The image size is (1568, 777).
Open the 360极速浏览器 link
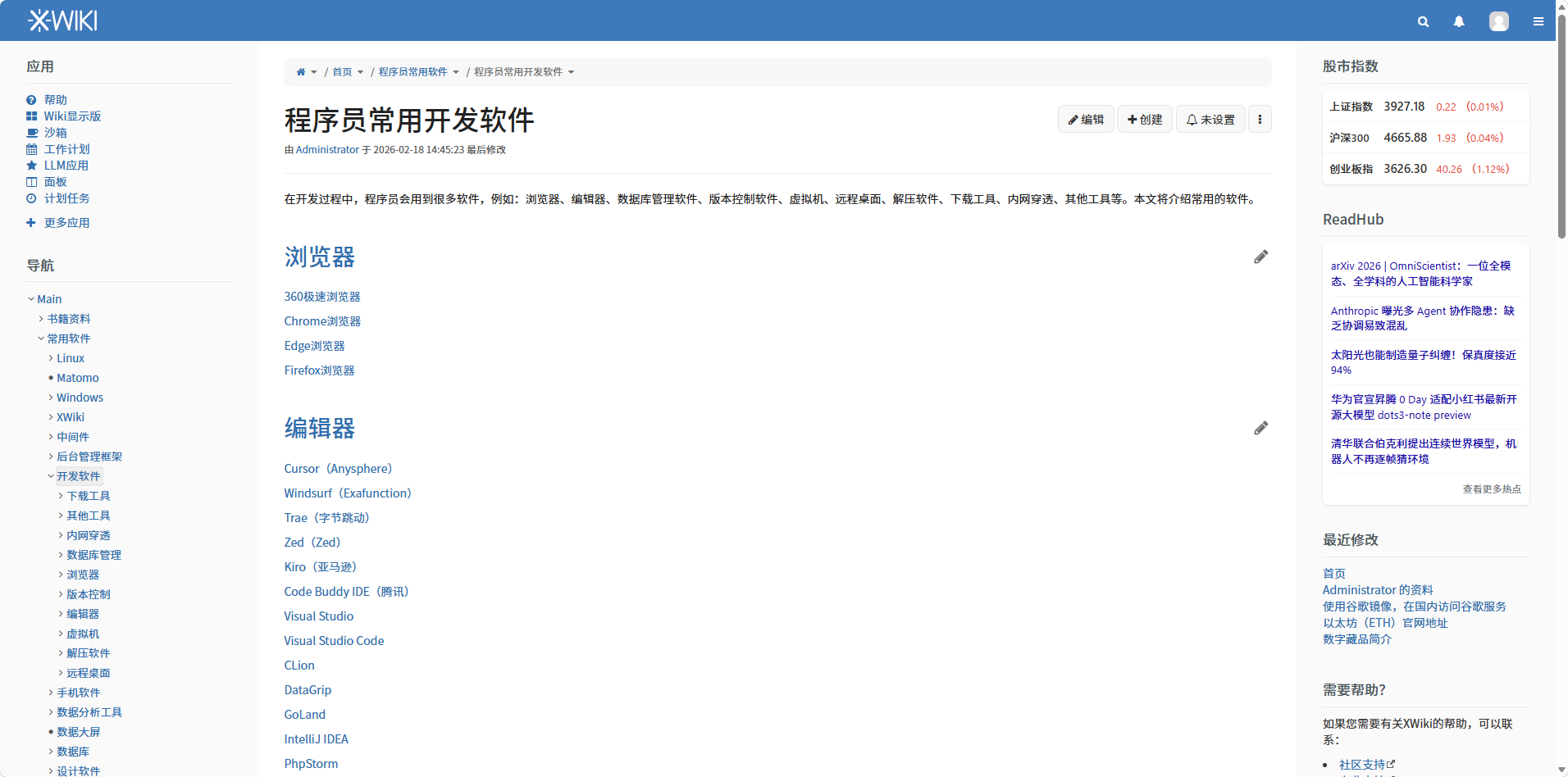[322, 297]
